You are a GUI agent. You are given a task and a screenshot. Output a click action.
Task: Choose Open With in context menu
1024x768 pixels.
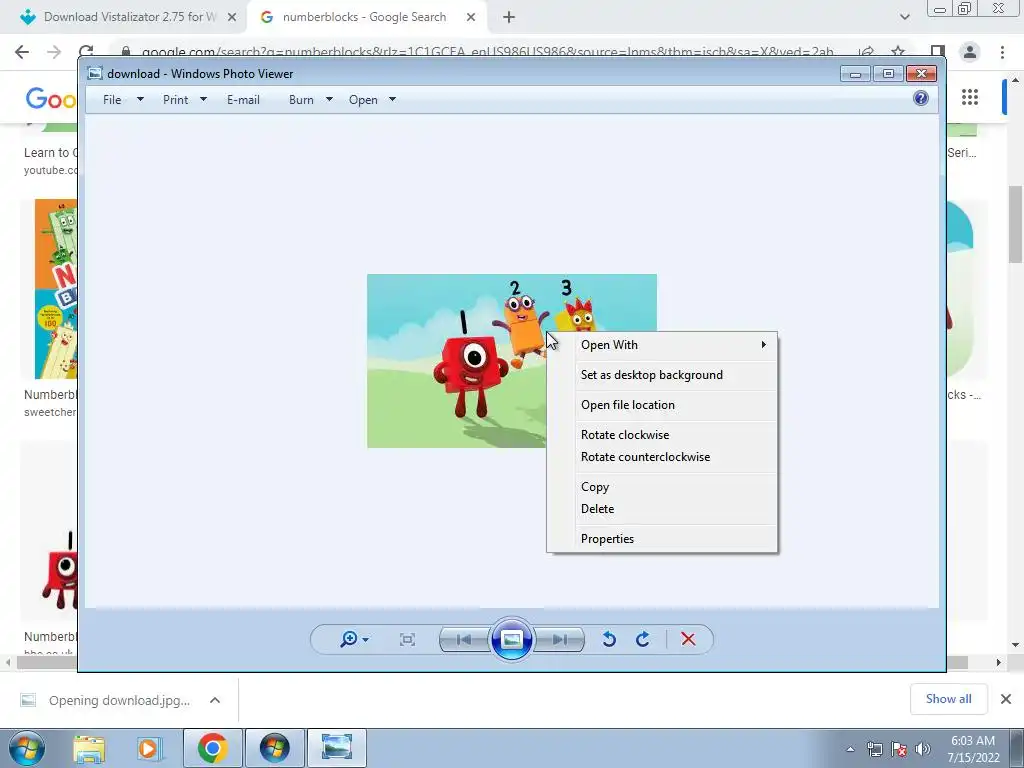click(662, 345)
